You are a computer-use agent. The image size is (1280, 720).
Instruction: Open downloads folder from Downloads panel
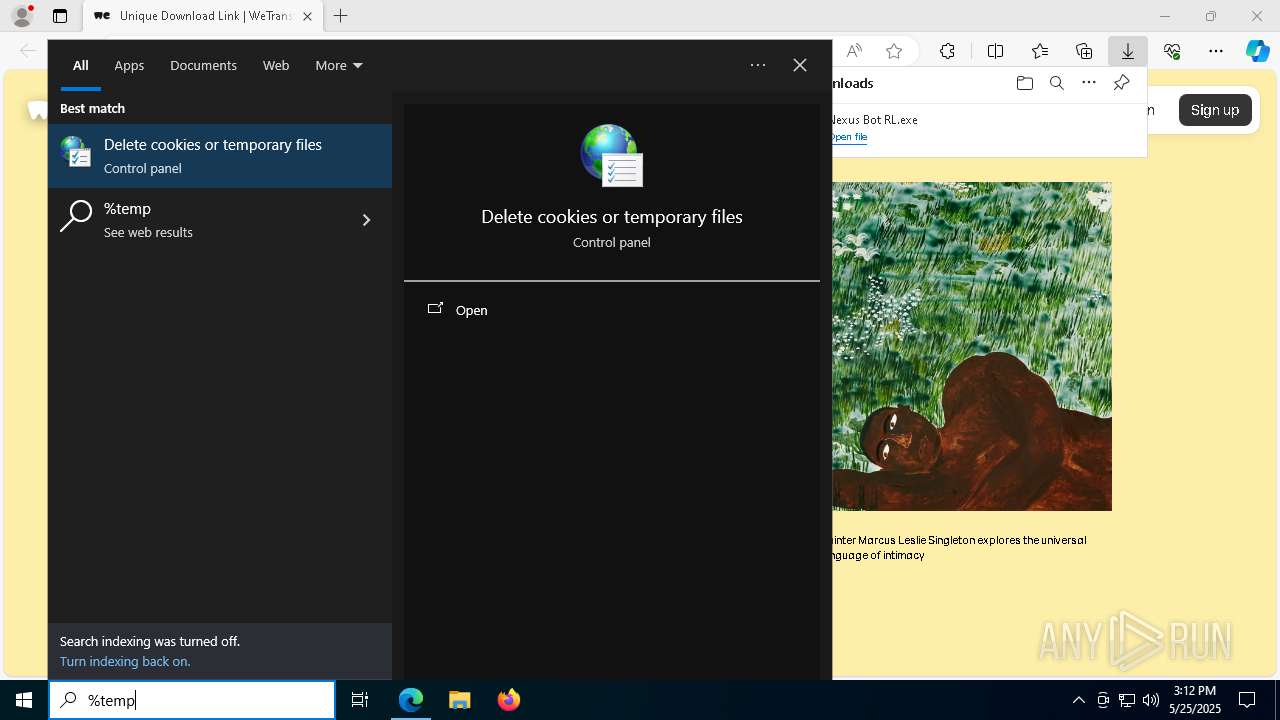[x=1025, y=83]
